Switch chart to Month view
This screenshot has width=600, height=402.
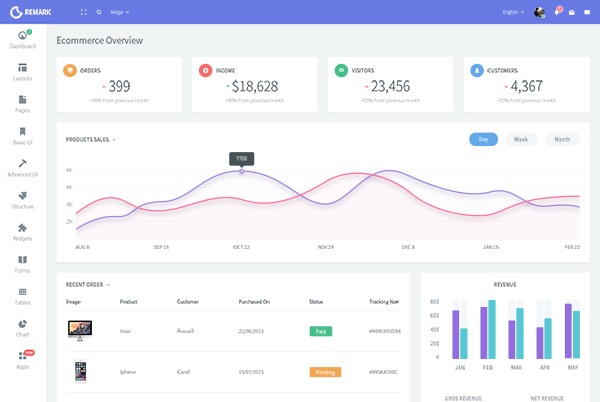click(562, 139)
